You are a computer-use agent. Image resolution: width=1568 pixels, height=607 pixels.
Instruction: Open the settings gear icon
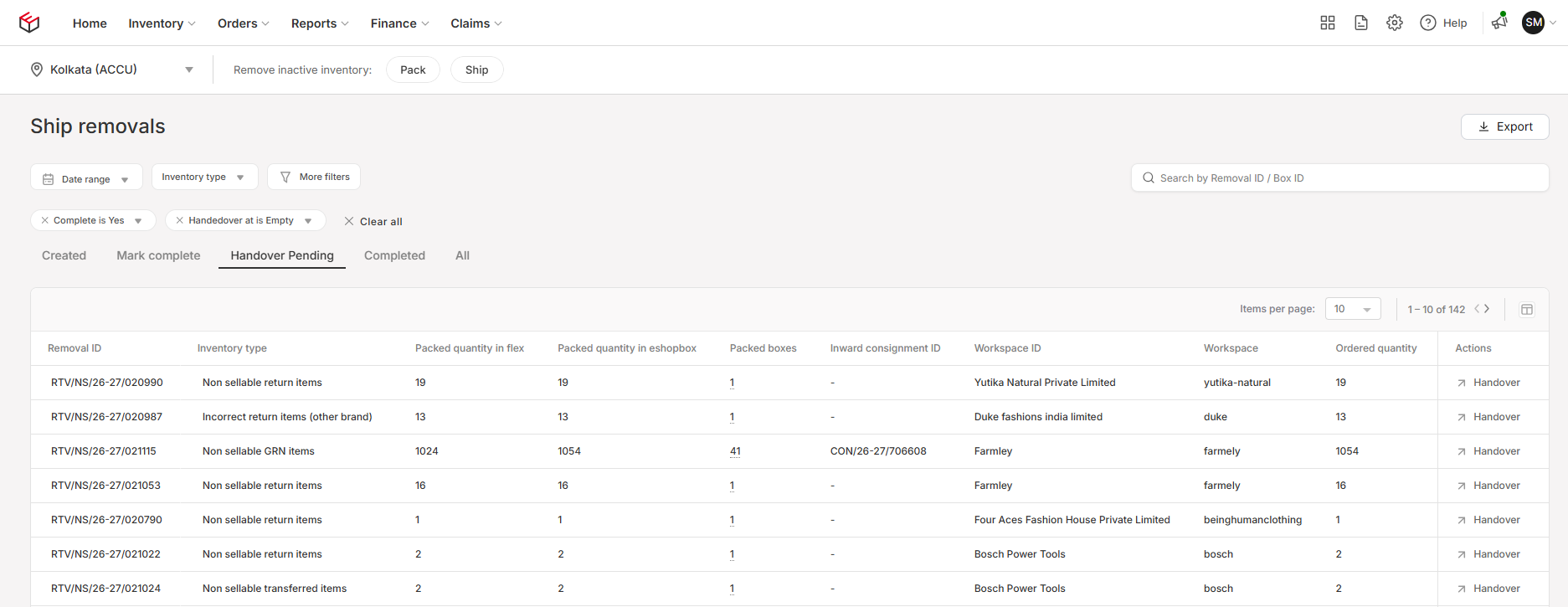tap(1395, 23)
